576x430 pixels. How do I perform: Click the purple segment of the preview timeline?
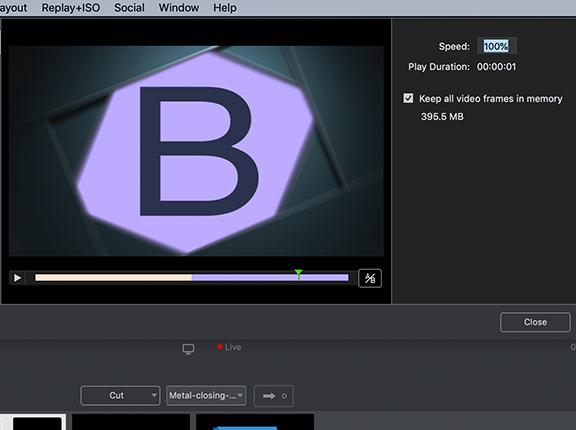(270, 278)
